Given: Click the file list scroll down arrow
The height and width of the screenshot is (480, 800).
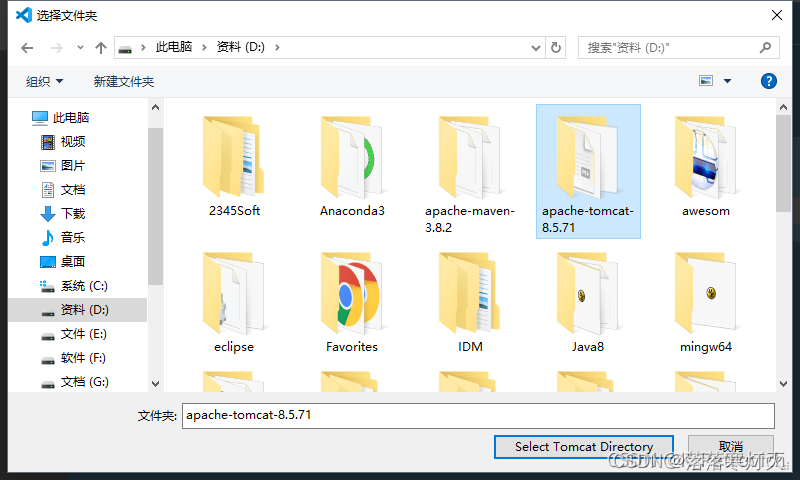Looking at the screenshot, I should click(783, 384).
